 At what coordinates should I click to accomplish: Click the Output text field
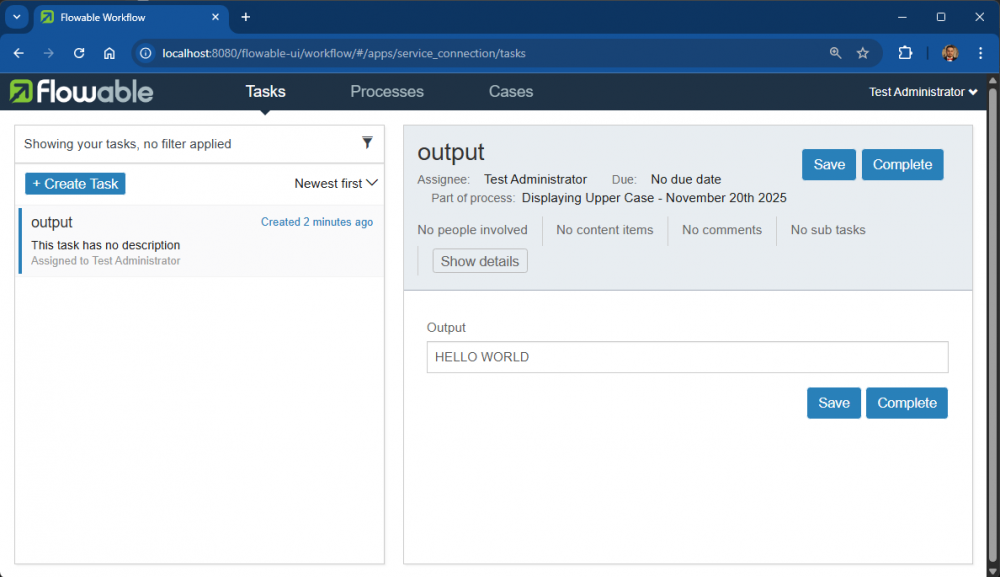[x=687, y=357]
